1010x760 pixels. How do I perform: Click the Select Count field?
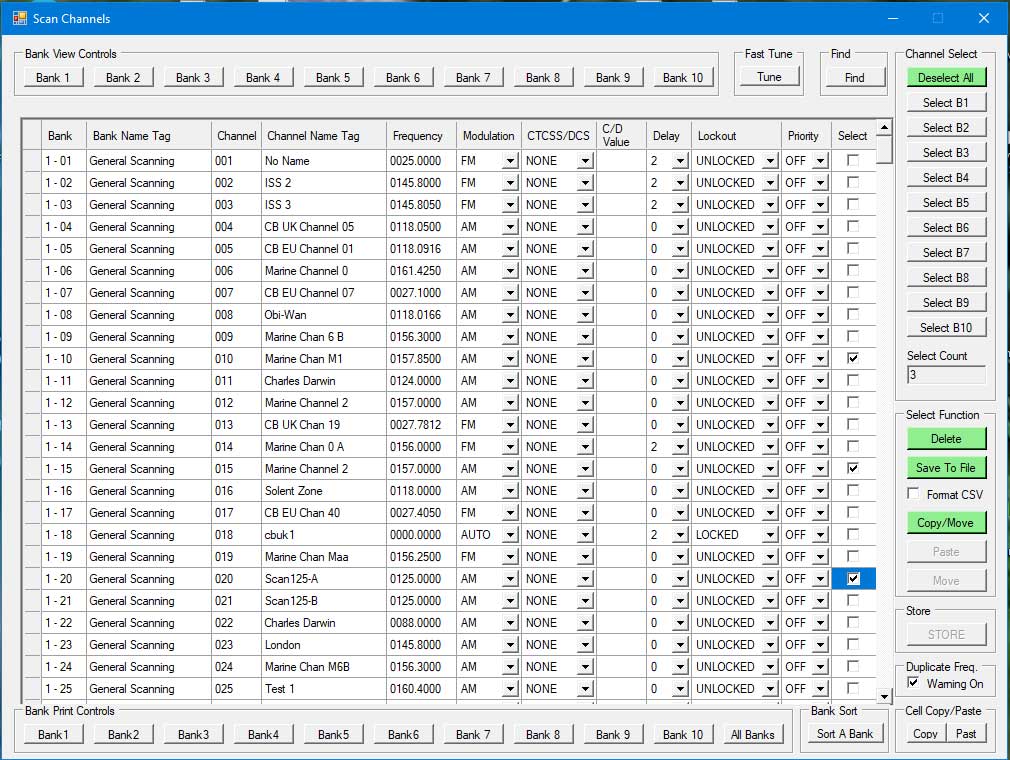946,375
